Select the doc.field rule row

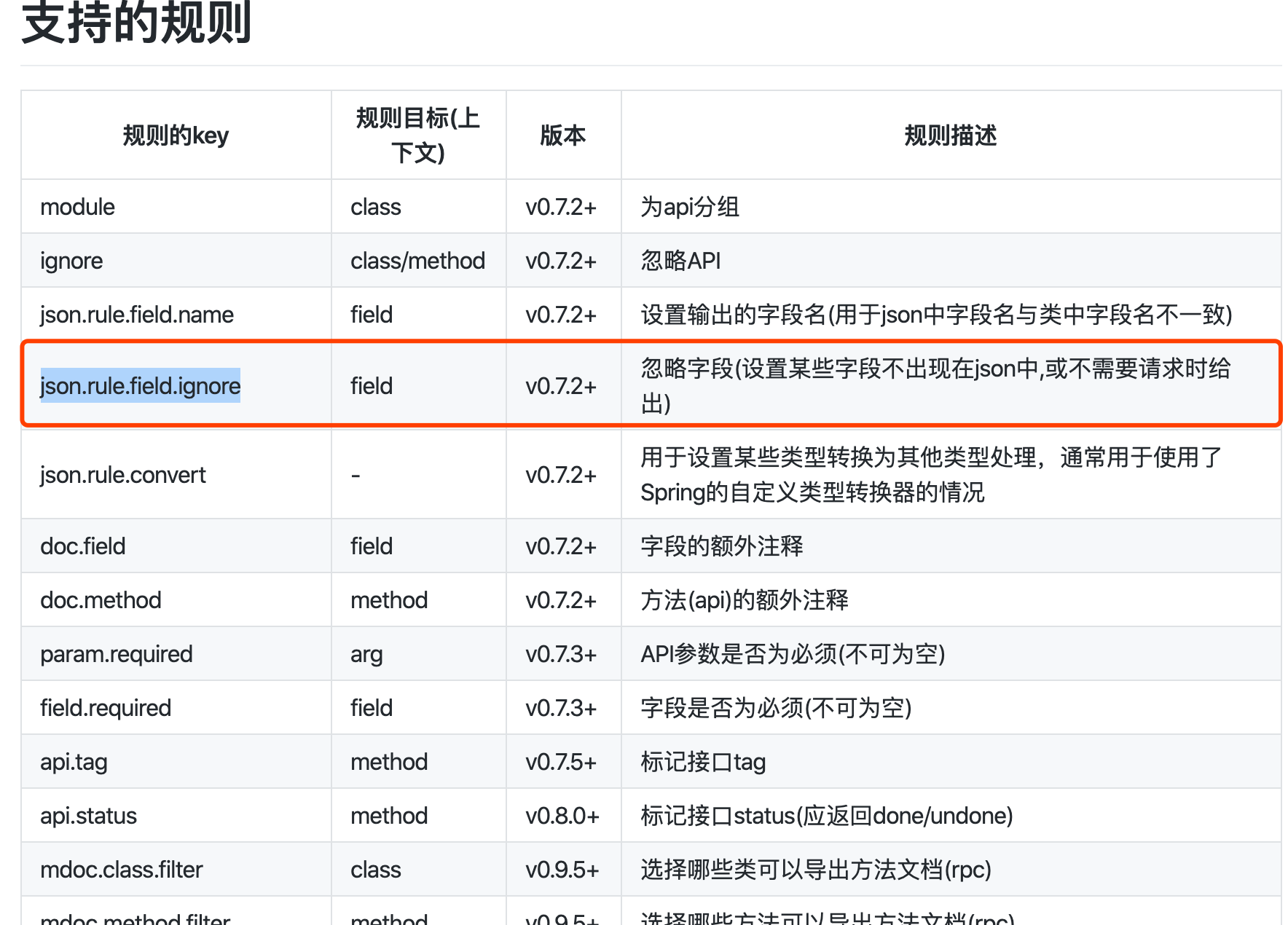[x=82, y=546]
